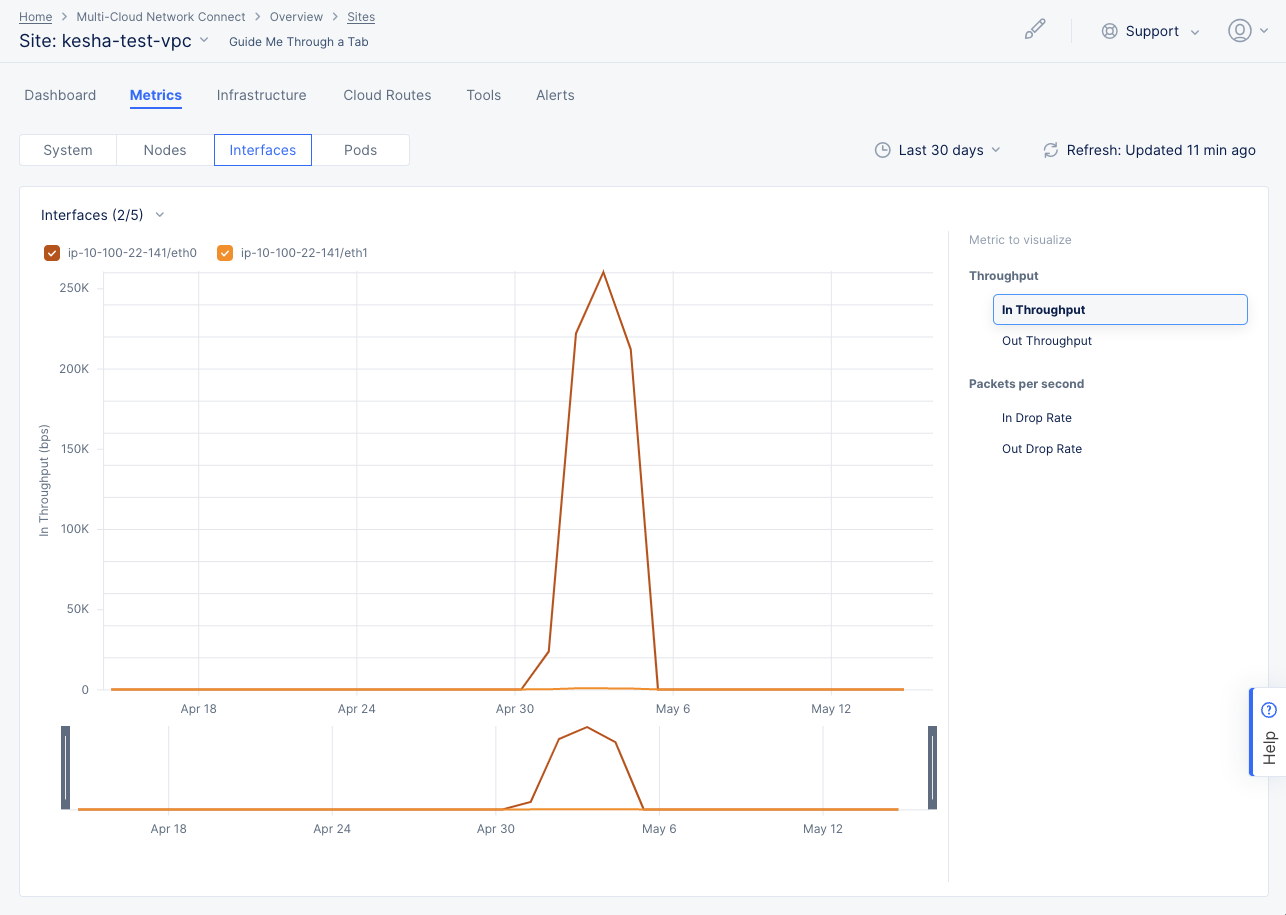Viewport: 1286px width, 915px height.
Task: Expand the Interfaces (2/5) selector
Action: coord(159,215)
